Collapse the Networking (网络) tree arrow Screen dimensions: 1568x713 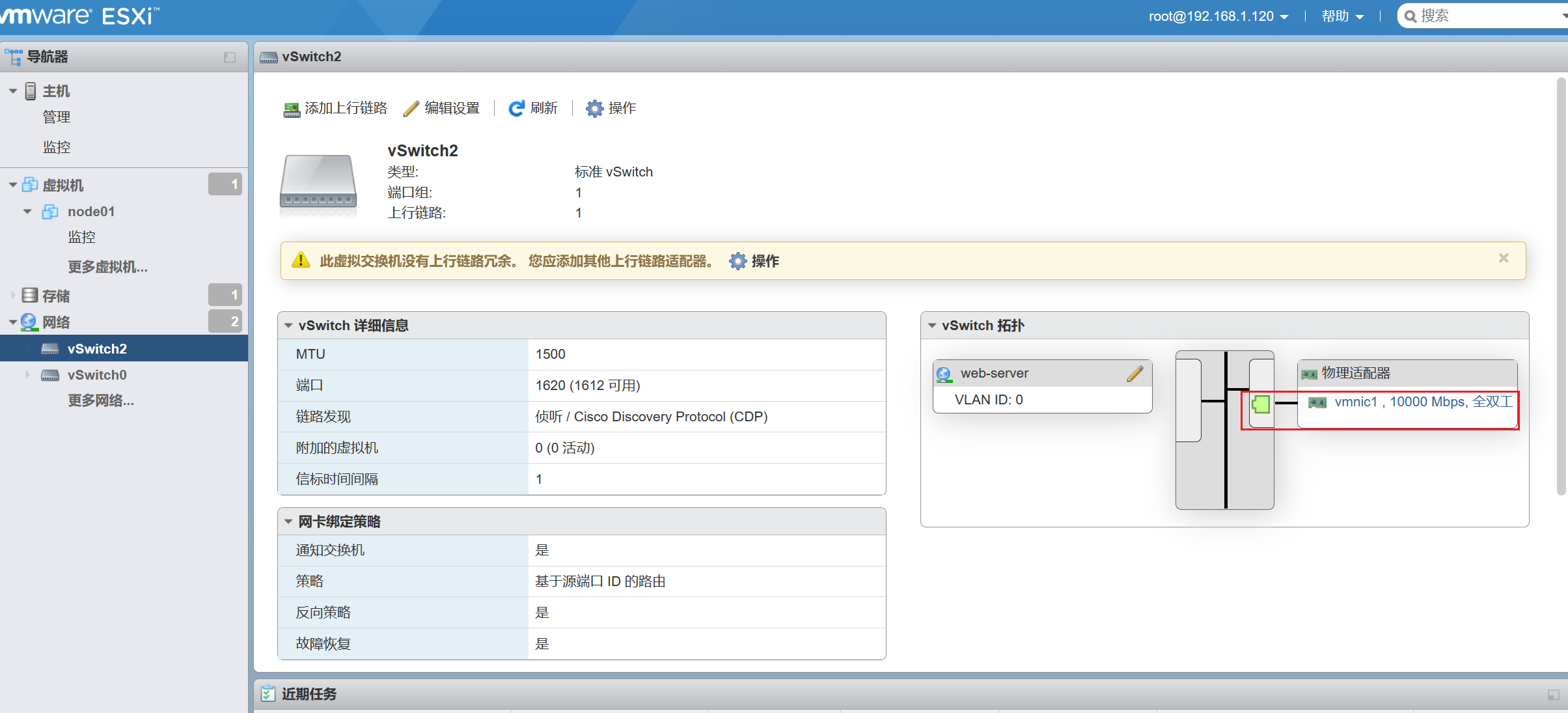pyautogui.click(x=13, y=322)
